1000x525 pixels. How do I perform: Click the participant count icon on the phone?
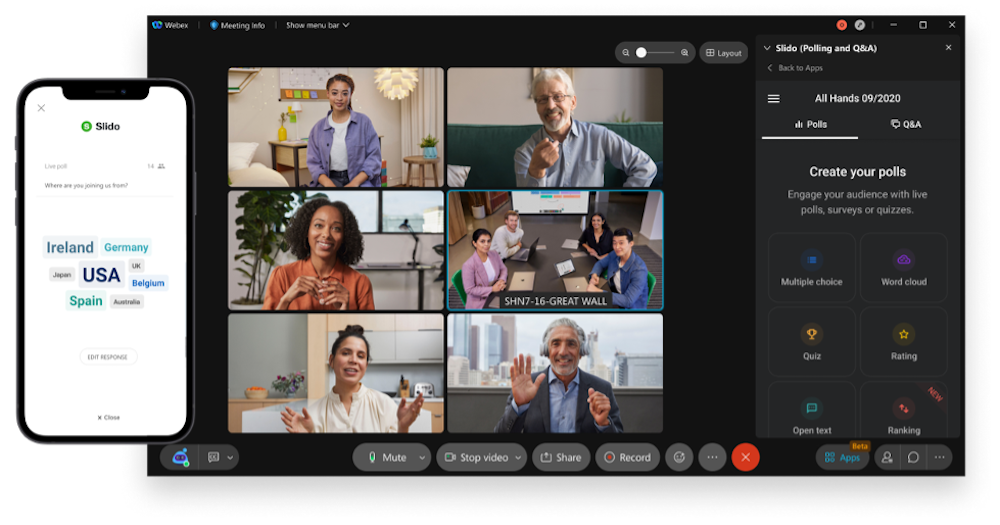click(161, 166)
